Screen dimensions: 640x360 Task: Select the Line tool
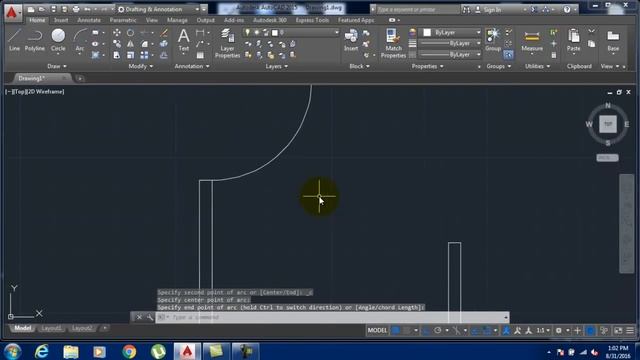click(14, 40)
